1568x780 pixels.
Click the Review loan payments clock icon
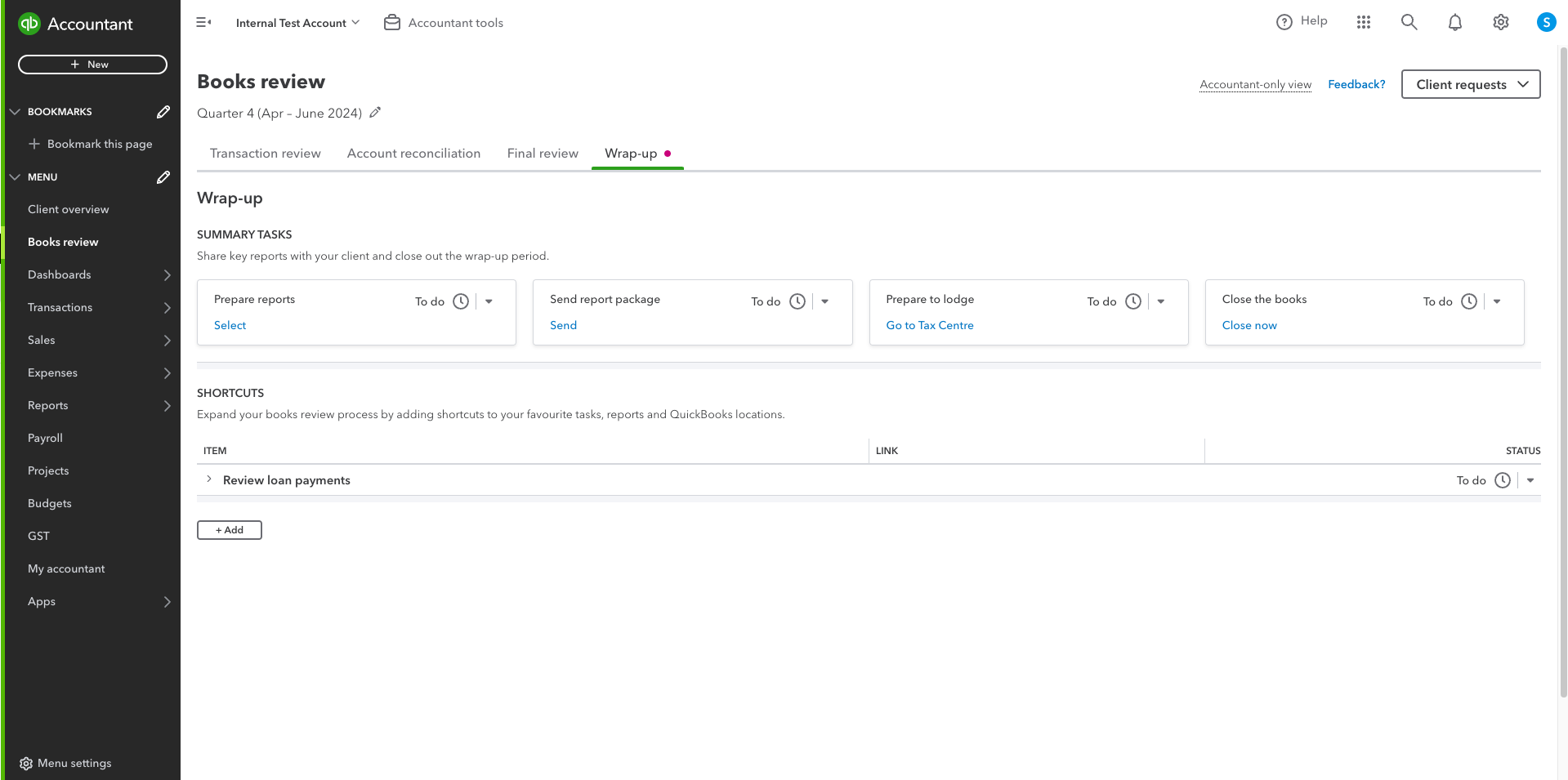pos(1503,480)
